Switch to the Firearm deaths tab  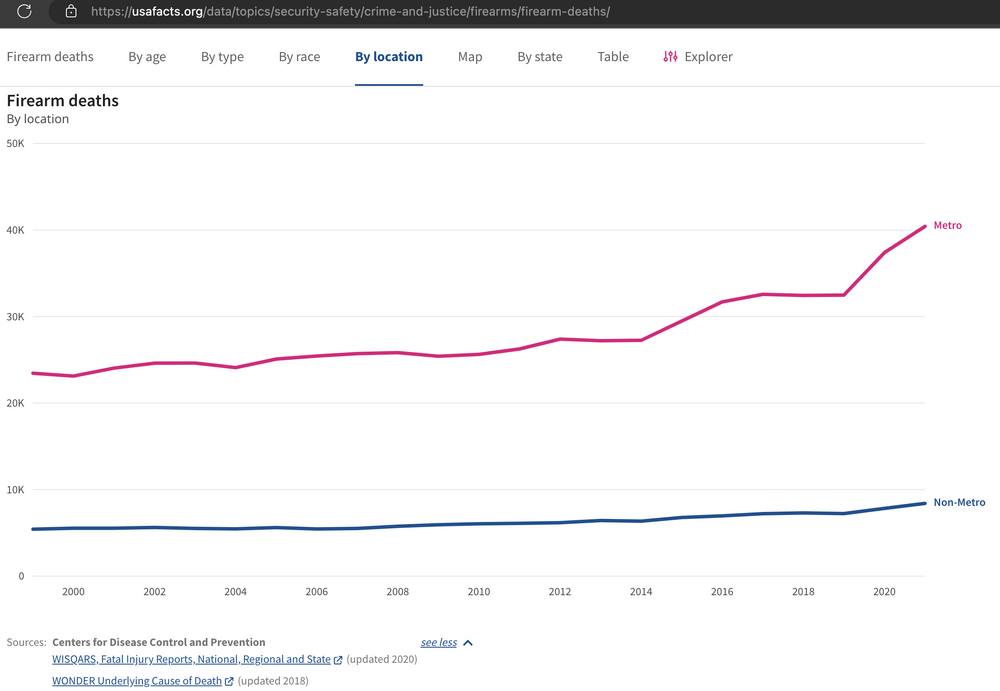tap(50, 57)
